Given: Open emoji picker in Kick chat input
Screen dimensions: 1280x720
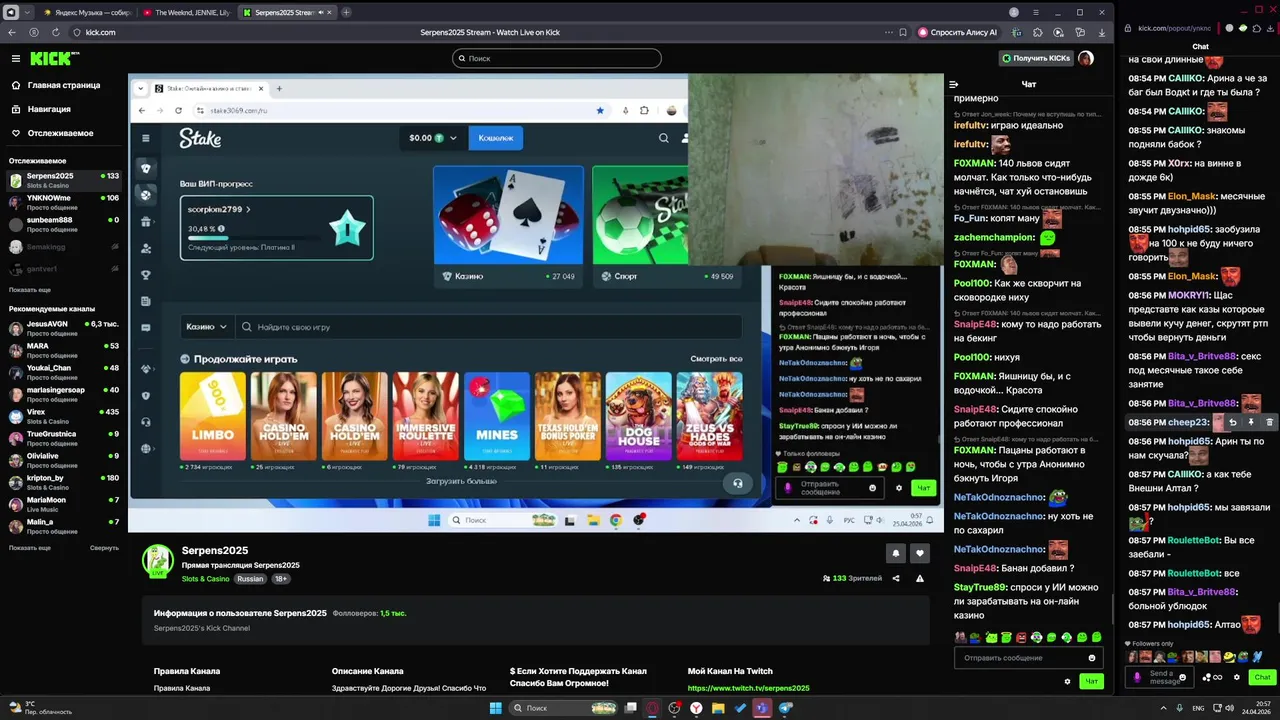Looking at the screenshot, I should coord(1091,658).
